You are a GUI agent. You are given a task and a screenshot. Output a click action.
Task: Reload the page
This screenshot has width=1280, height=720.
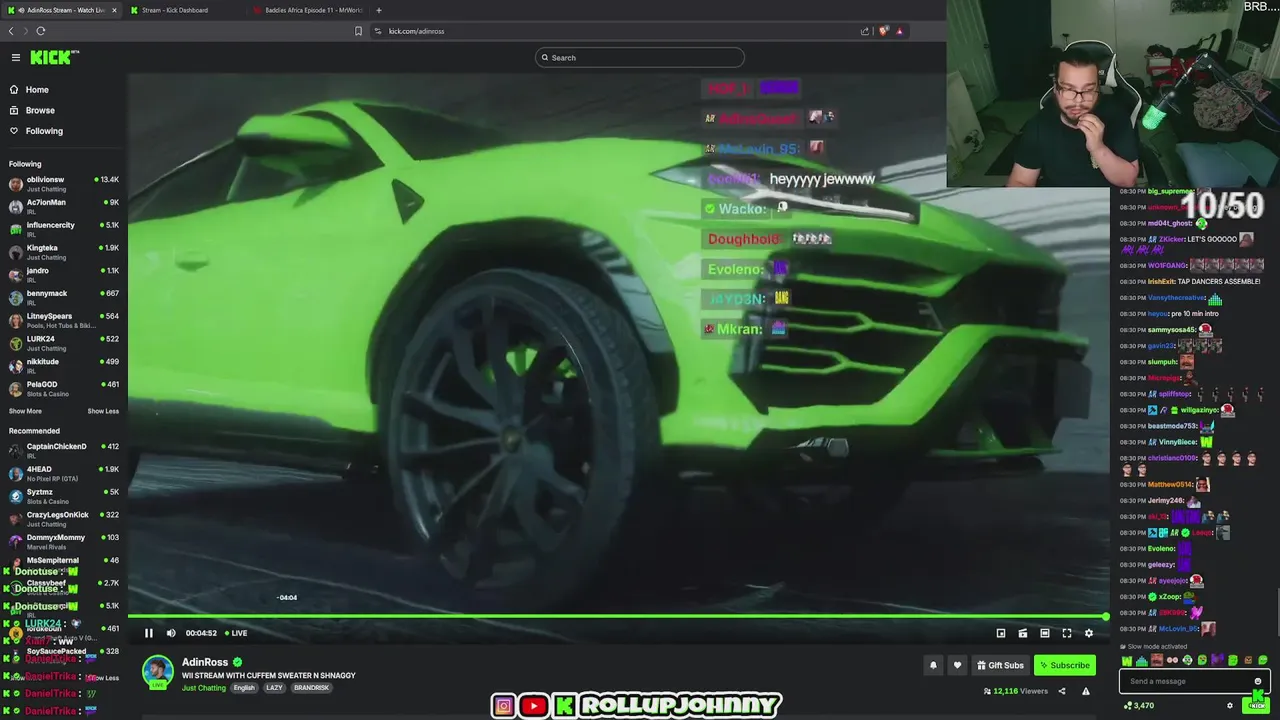coord(40,31)
